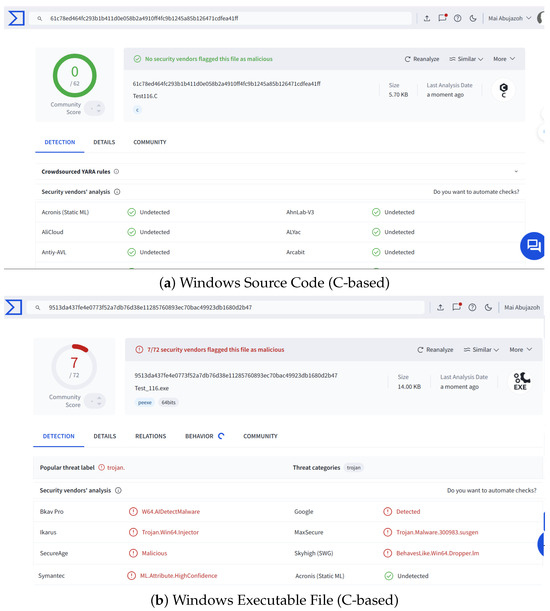550x611 pixels.
Task: Click the VirusTotal logo above the Test_116.exe report
Action: click(14, 307)
